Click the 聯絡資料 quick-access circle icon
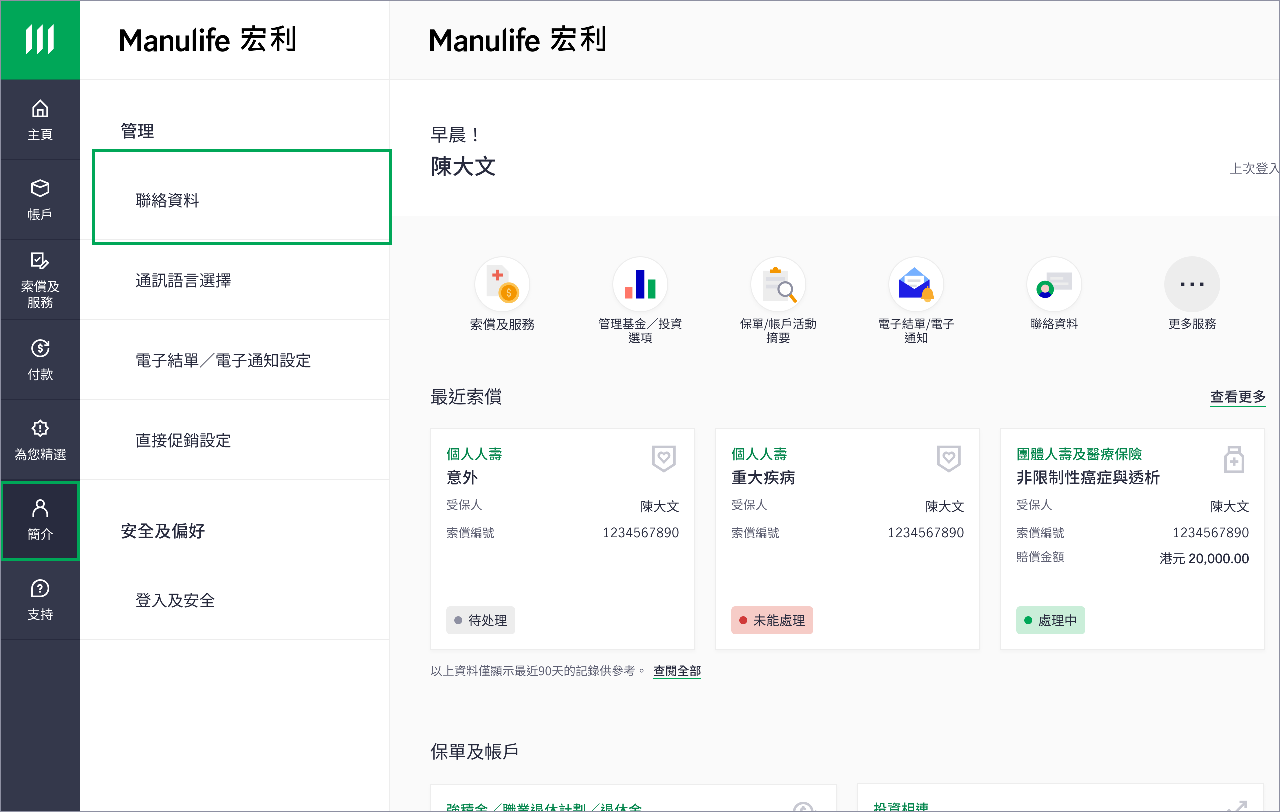1280x812 pixels. tap(1054, 285)
